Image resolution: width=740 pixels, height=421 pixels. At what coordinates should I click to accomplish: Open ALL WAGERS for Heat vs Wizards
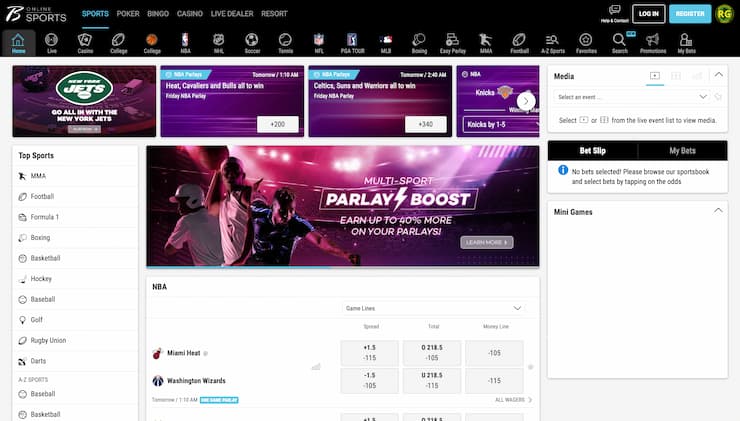[513, 400]
